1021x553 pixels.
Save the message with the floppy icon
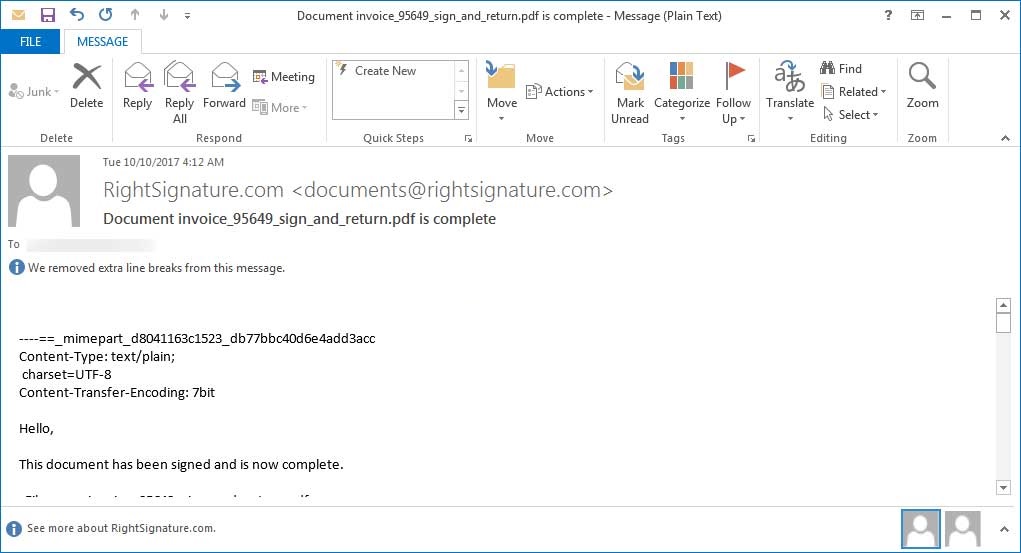pos(48,15)
